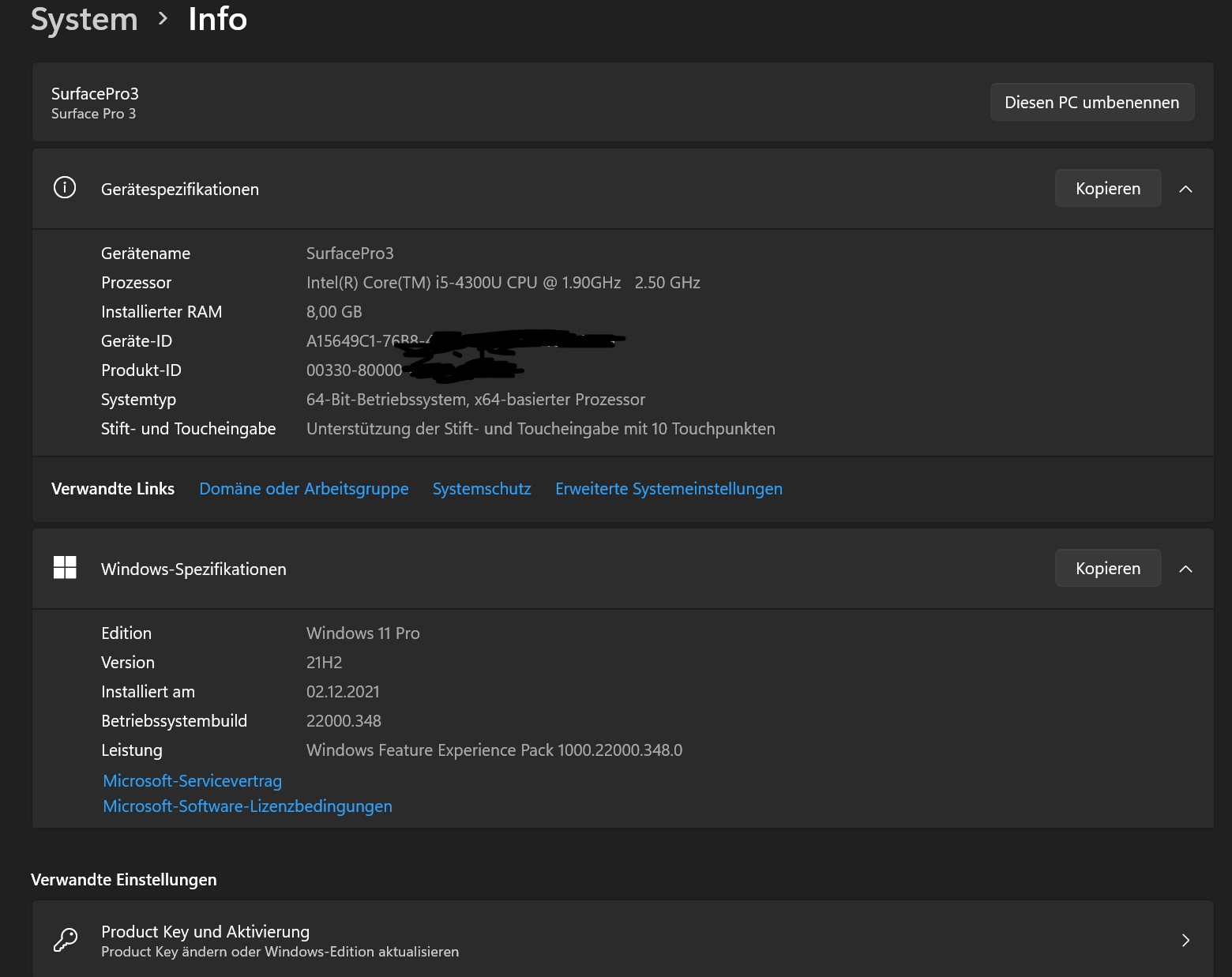
Task: Click the Betriebssystembuild label
Action: coord(174,721)
